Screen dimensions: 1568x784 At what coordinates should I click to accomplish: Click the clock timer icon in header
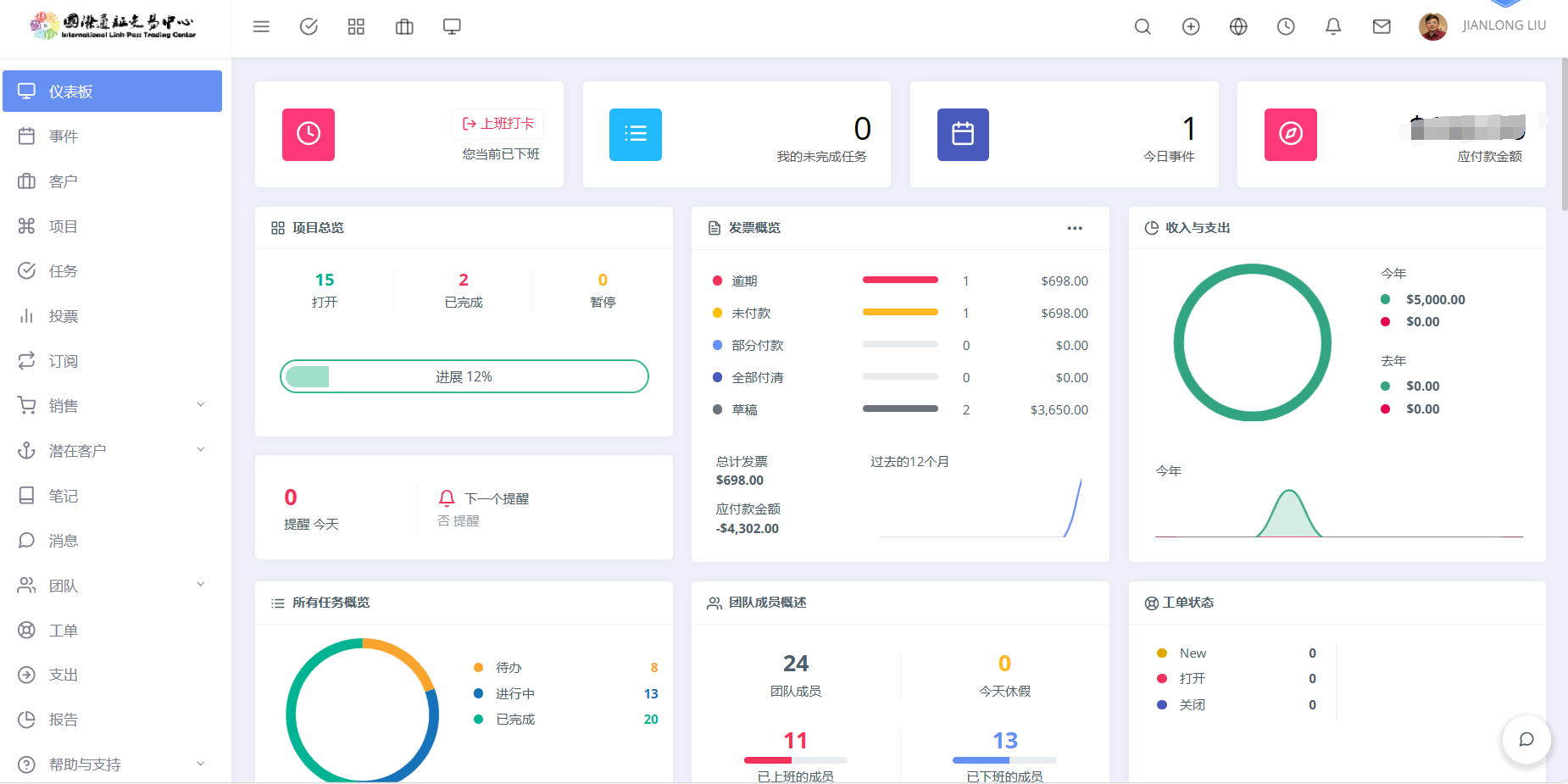[x=1286, y=27]
